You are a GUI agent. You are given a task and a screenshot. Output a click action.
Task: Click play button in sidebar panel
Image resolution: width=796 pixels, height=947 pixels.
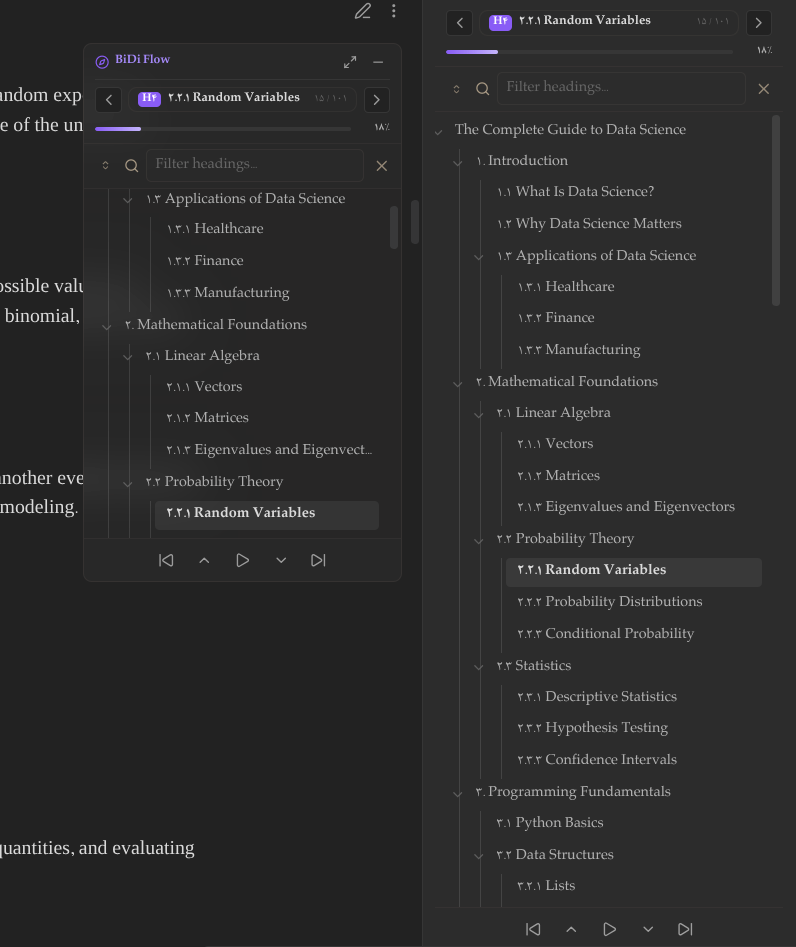tap(609, 929)
